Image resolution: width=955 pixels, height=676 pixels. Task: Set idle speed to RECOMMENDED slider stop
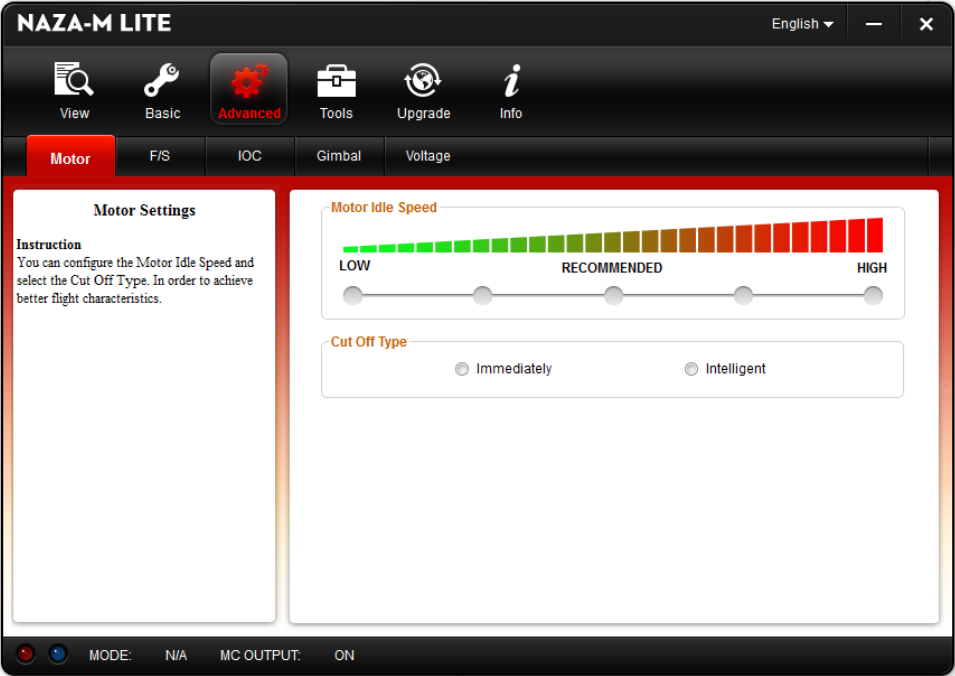pyautogui.click(x=613, y=295)
